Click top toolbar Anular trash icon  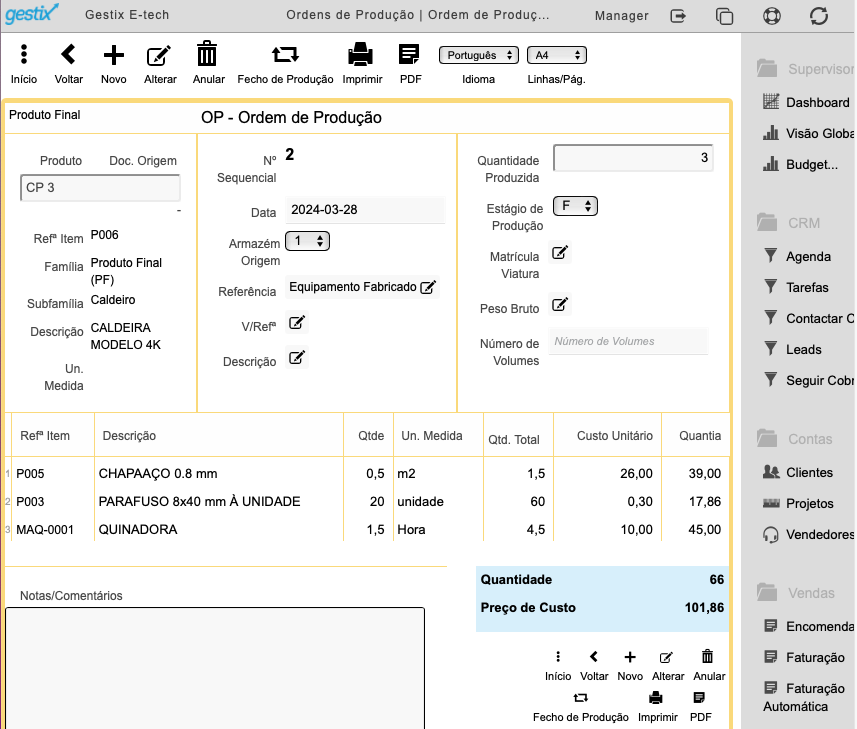click(207, 54)
